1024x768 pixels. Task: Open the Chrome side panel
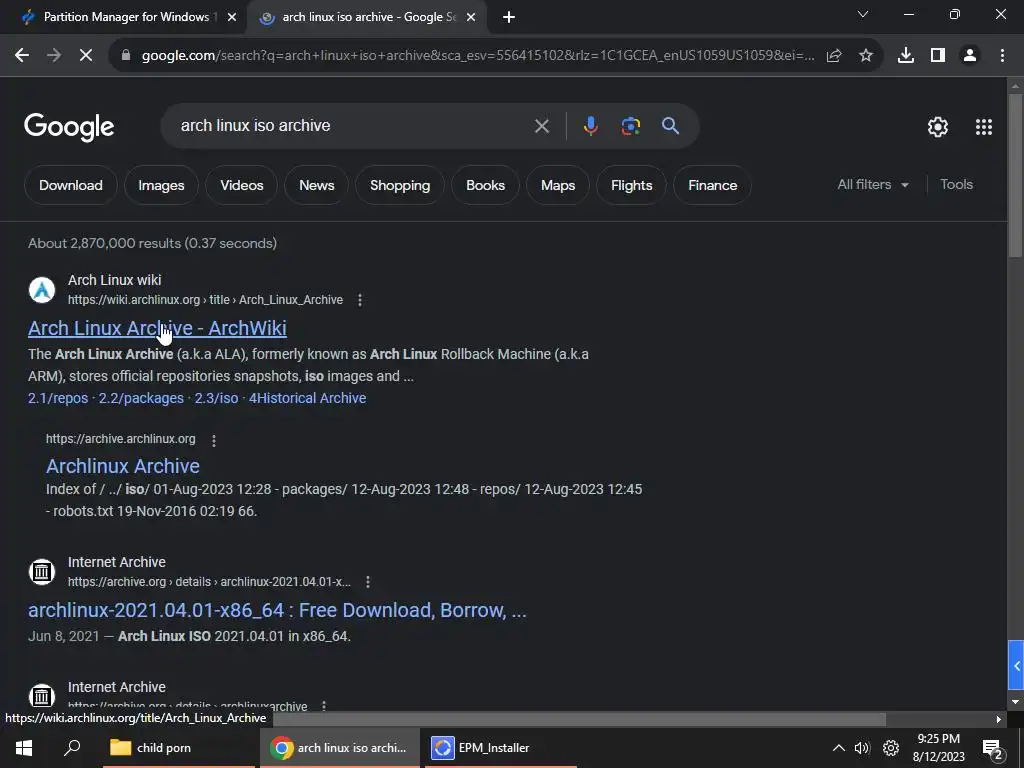pyautogui.click(x=938, y=56)
